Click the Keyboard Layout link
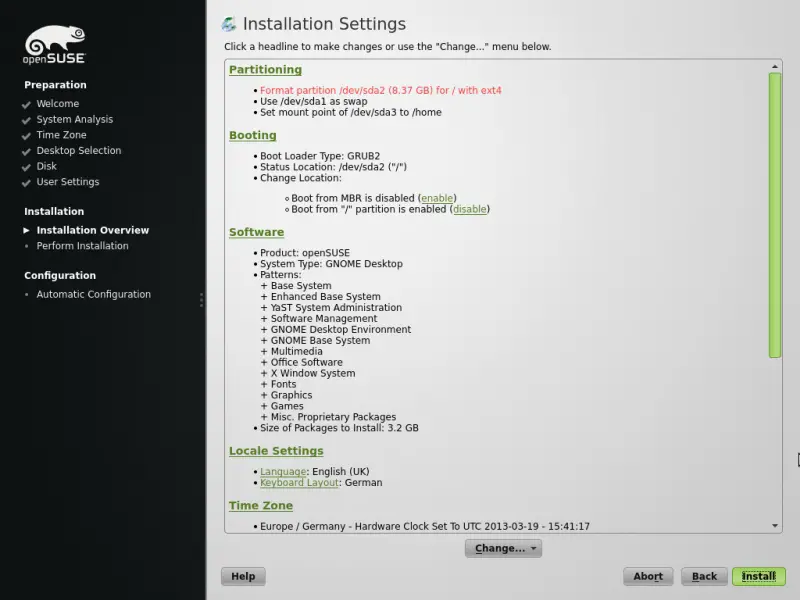 pyautogui.click(x=299, y=483)
